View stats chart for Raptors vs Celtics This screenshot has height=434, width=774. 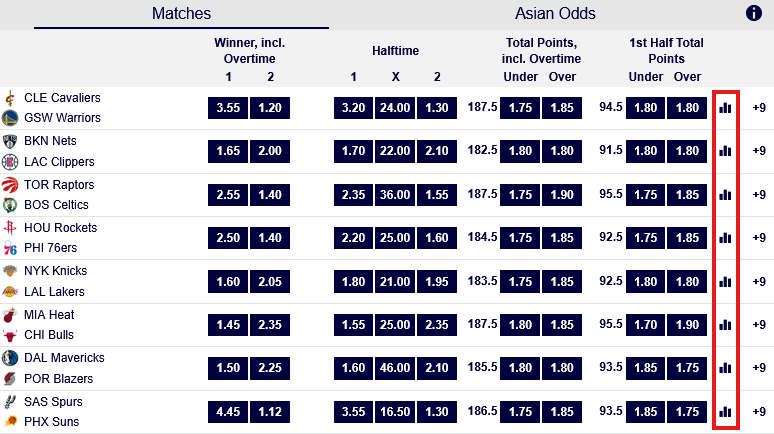(x=726, y=194)
